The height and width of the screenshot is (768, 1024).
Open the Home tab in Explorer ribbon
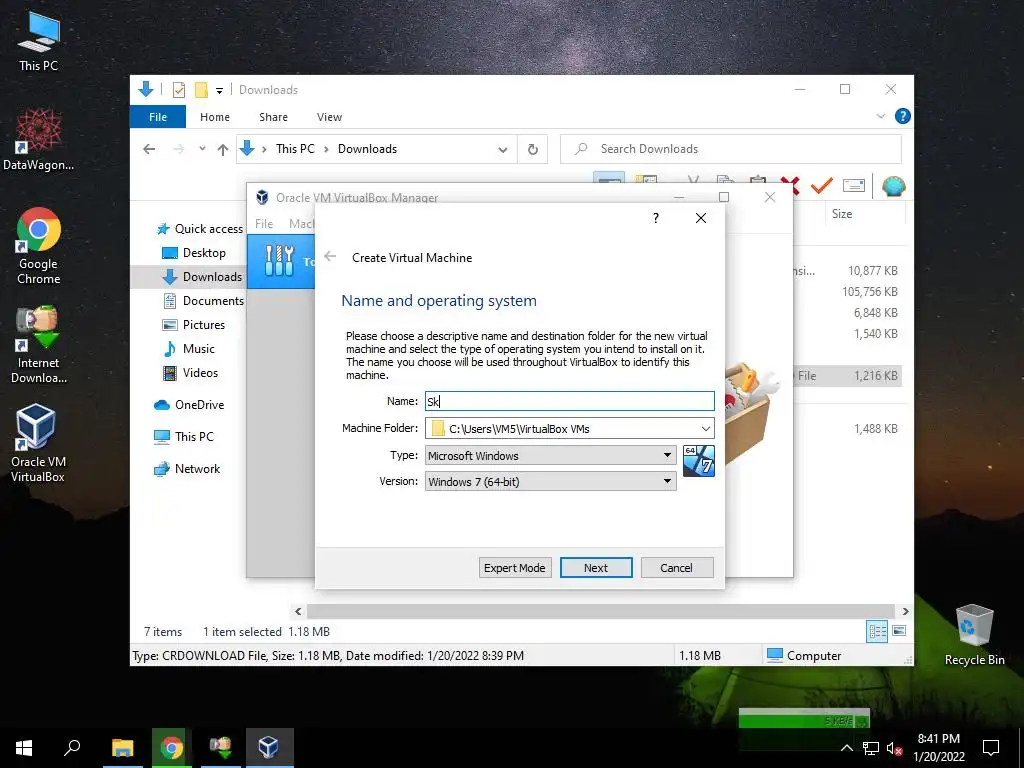tap(215, 117)
